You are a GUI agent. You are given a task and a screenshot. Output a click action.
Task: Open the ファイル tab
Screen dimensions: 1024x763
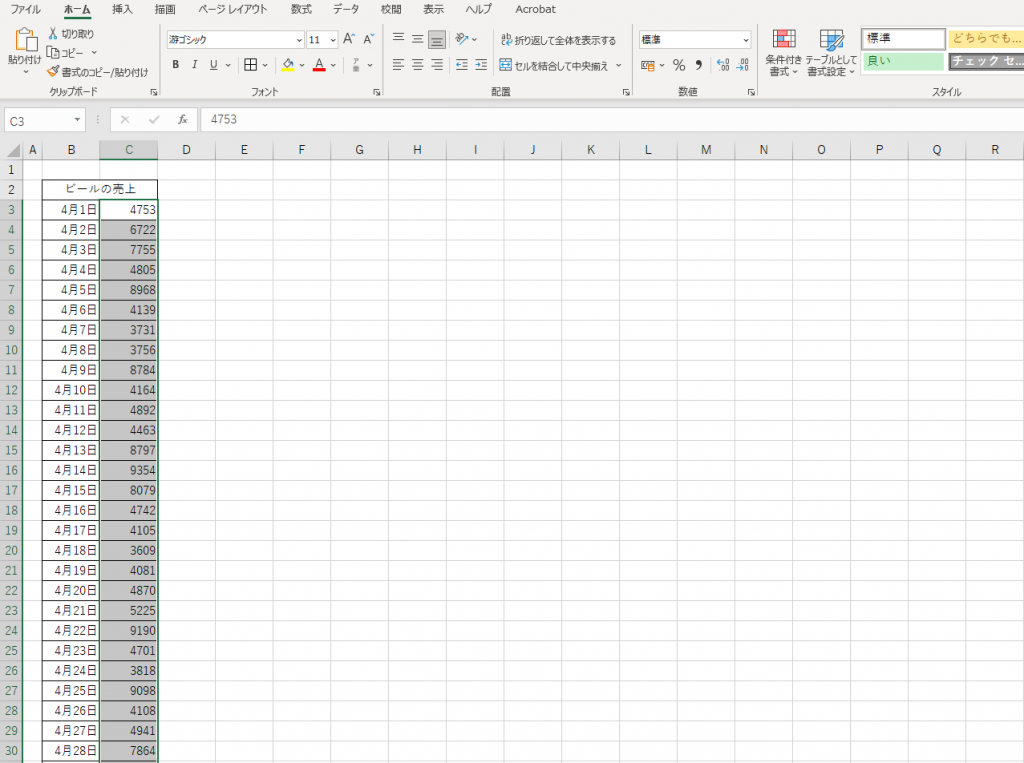pos(25,9)
